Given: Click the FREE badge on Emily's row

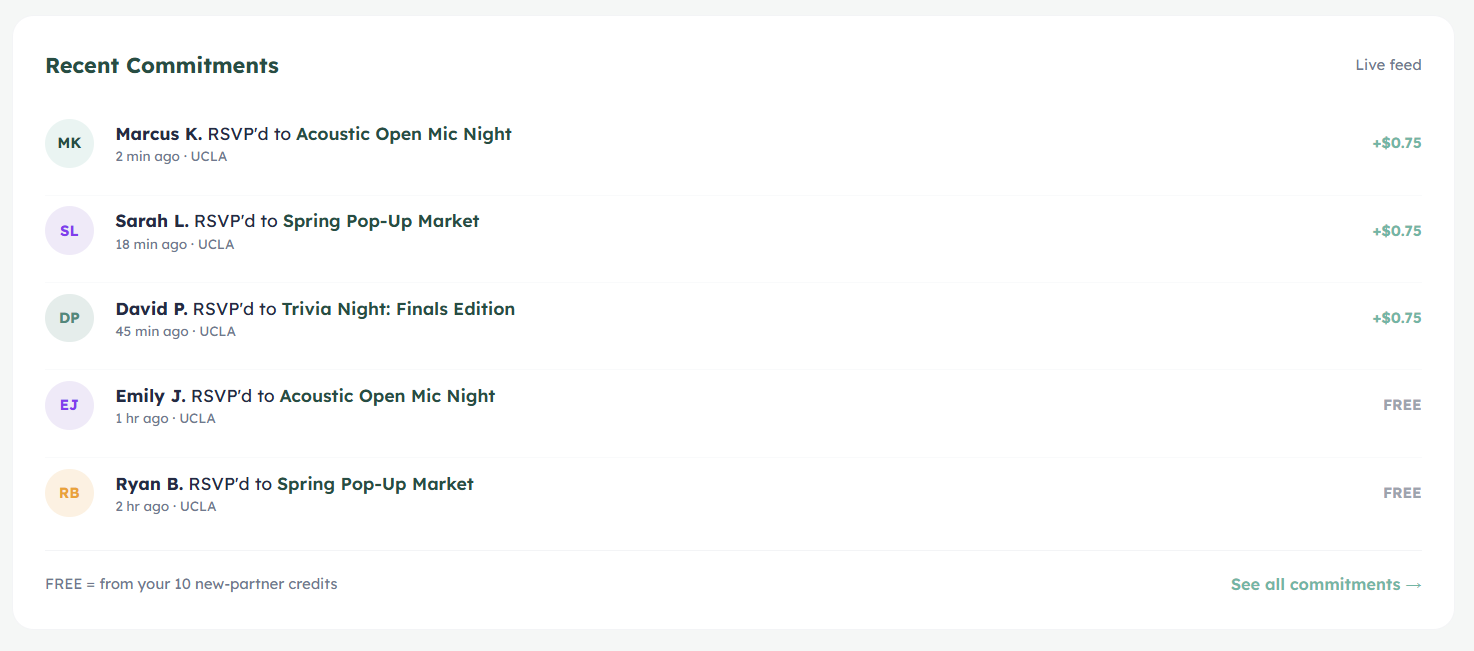Looking at the screenshot, I should click(x=1402, y=405).
